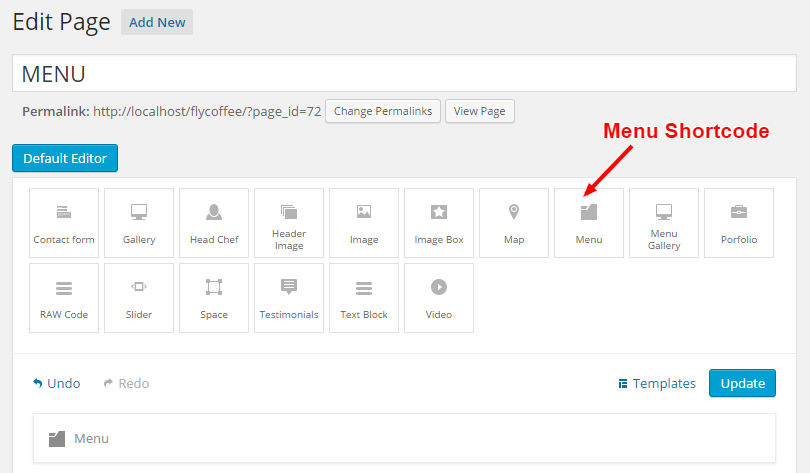Insert the Video element

click(x=439, y=298)
